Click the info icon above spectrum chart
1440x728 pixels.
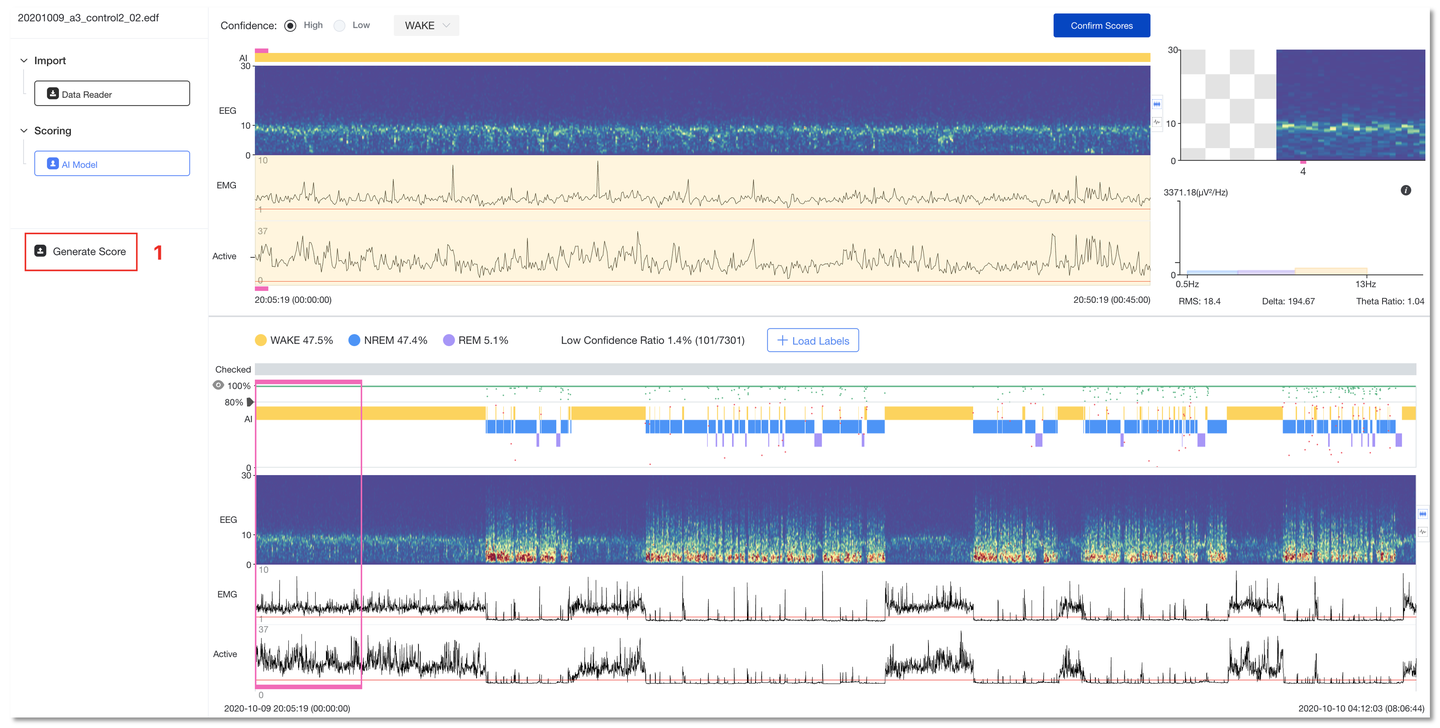(x=1405, y=191)
